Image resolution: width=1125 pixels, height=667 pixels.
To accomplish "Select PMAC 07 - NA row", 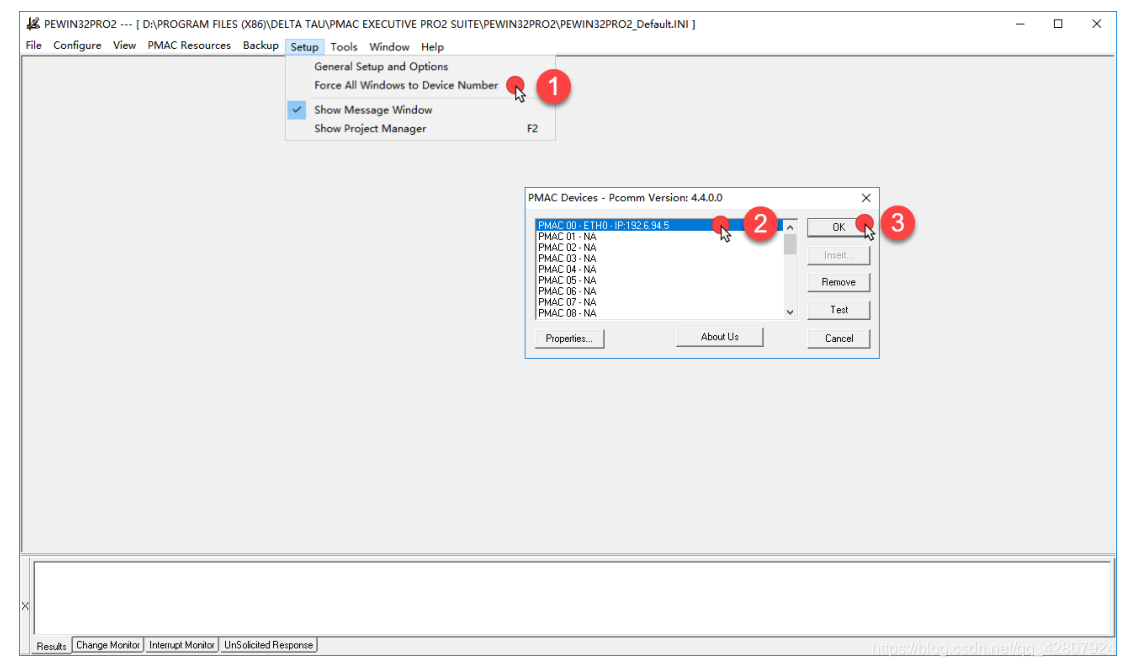I will click(659, 302).
